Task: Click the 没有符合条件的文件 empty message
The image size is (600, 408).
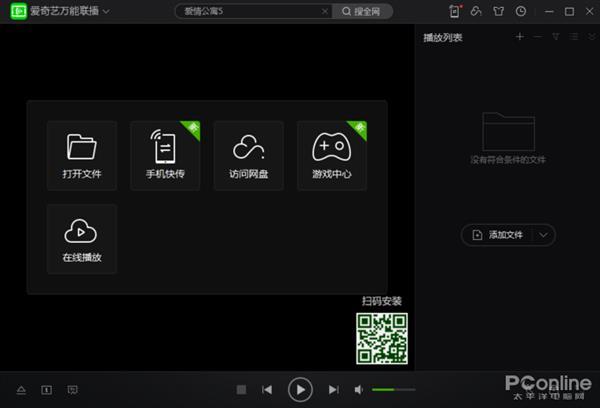Action: [x=508, y=160]
